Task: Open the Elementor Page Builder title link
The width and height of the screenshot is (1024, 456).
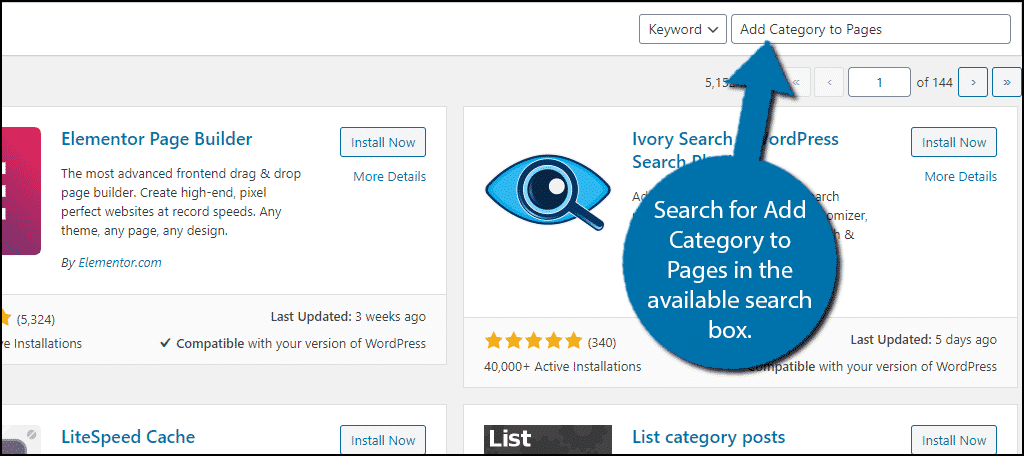Action: tap(157, 139)
